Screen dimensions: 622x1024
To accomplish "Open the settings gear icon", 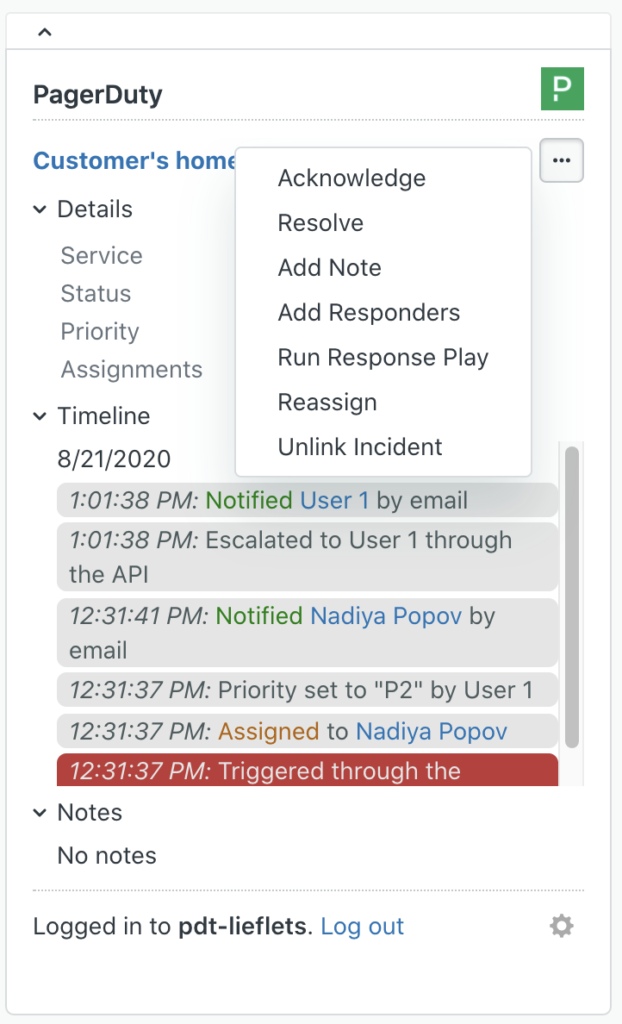I will (x=562, y=927).
